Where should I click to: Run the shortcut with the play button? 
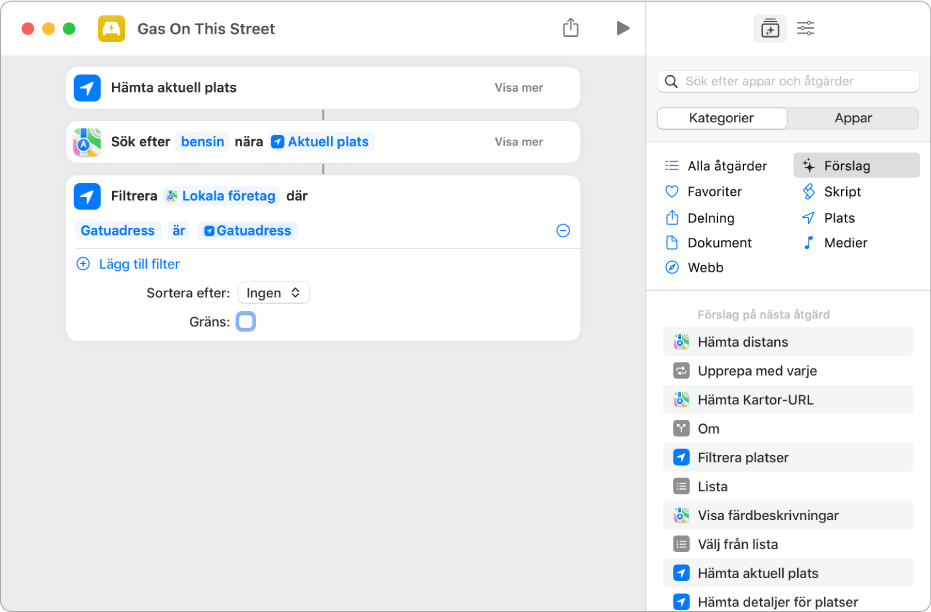tap(623, 28)
